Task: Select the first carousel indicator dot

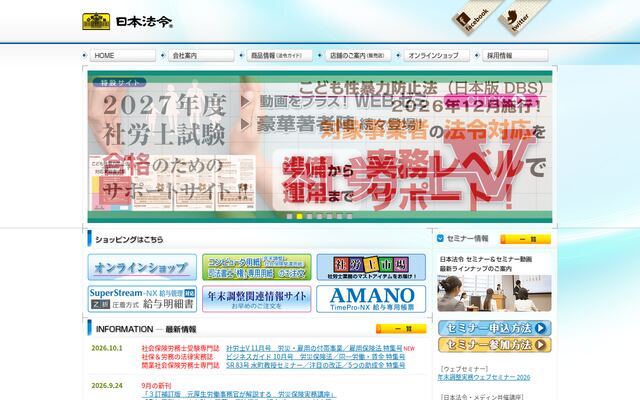Action: (289, 216)
